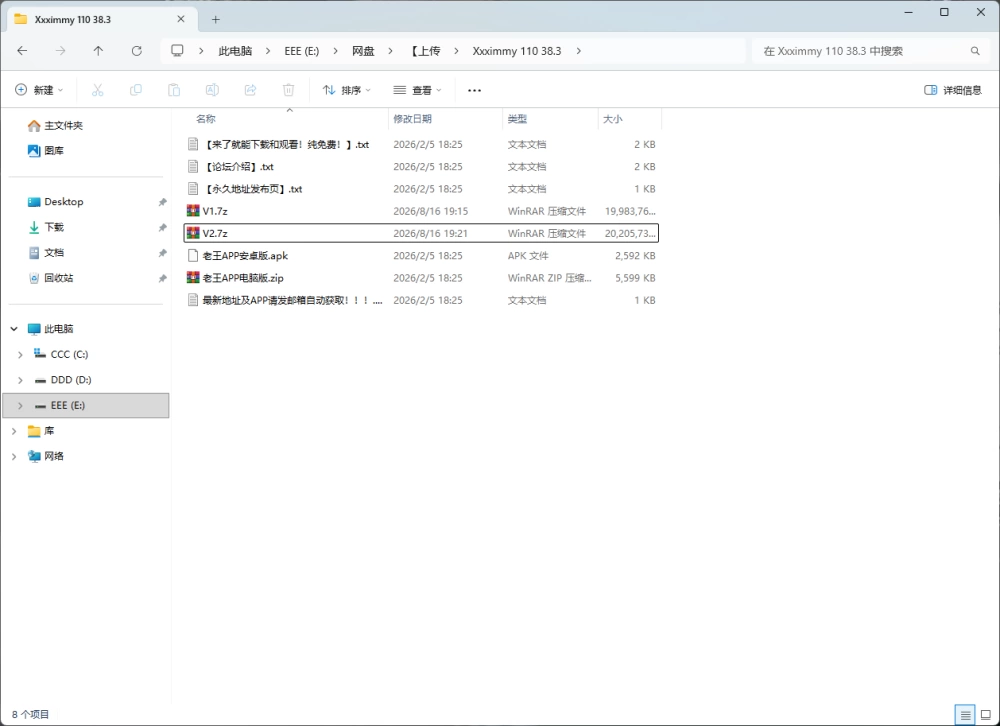The height and width of the screenshot is (726, 1000).
Task: Click the forward navigation arrow
Action: coord(61,51)
